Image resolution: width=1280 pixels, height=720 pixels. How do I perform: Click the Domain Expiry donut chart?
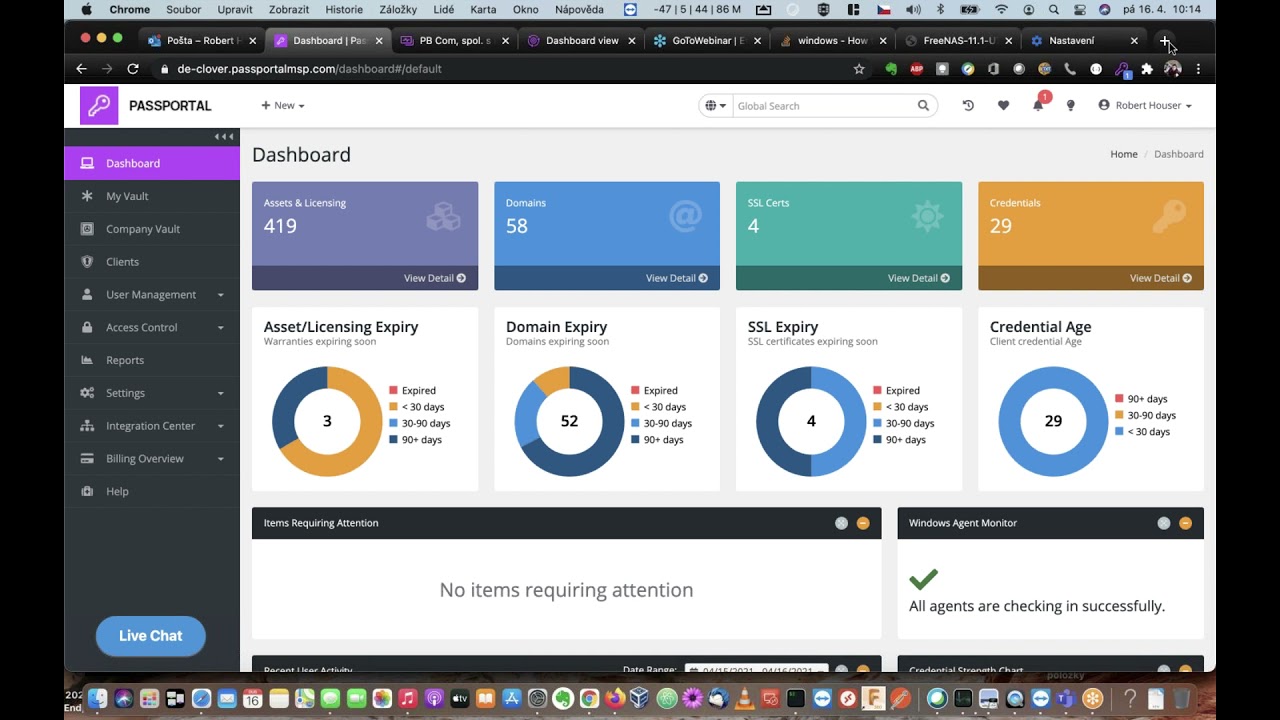pos(569,421)
